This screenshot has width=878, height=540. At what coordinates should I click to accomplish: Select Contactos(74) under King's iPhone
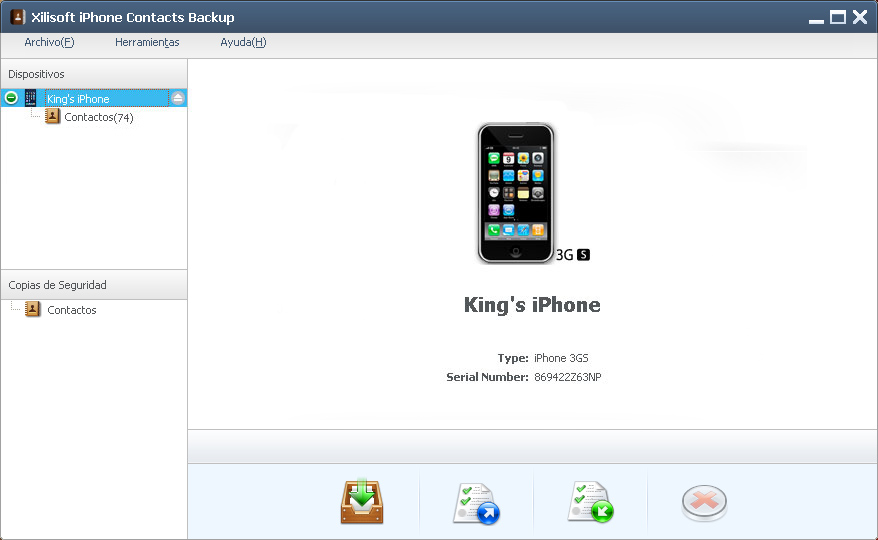click(99, 117)
